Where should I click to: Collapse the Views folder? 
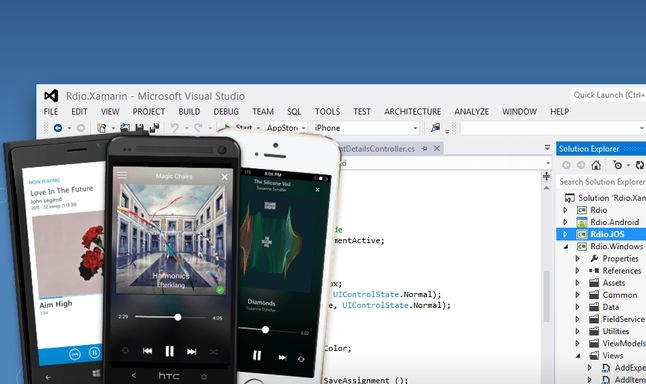pos(578,356)
